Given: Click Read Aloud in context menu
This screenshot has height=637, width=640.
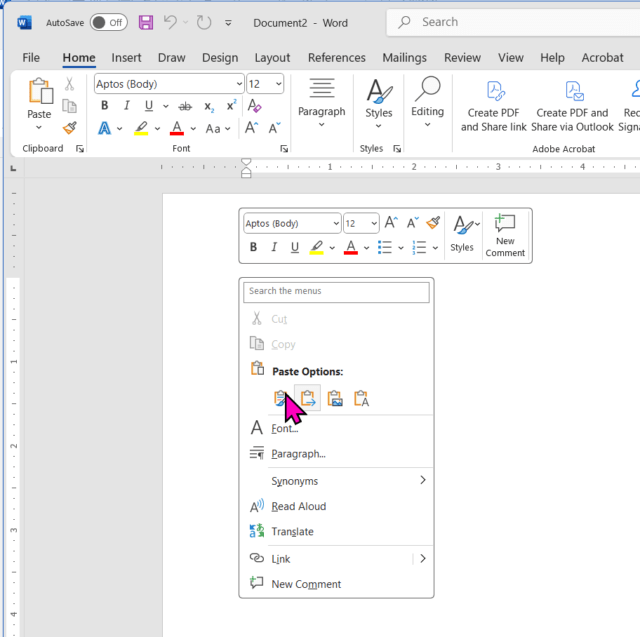Looking at the screenshot, I should [336, 506].
